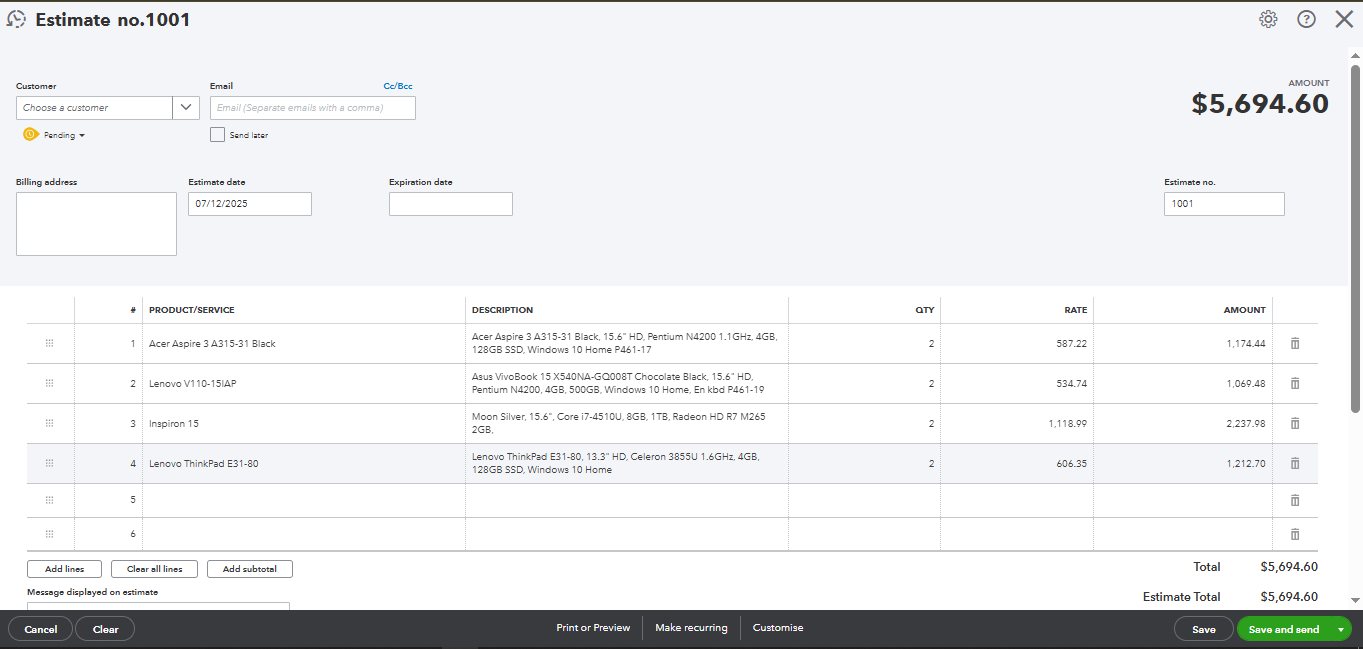Select product cell Lenovo V110-15IAP

pos(304,383)
